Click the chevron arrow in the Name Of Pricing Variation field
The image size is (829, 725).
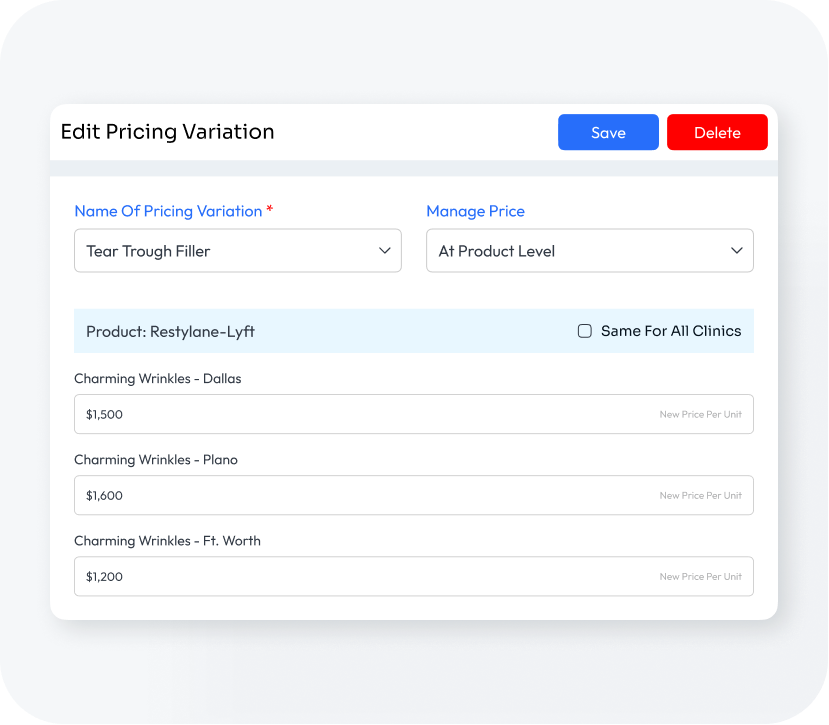385,251
